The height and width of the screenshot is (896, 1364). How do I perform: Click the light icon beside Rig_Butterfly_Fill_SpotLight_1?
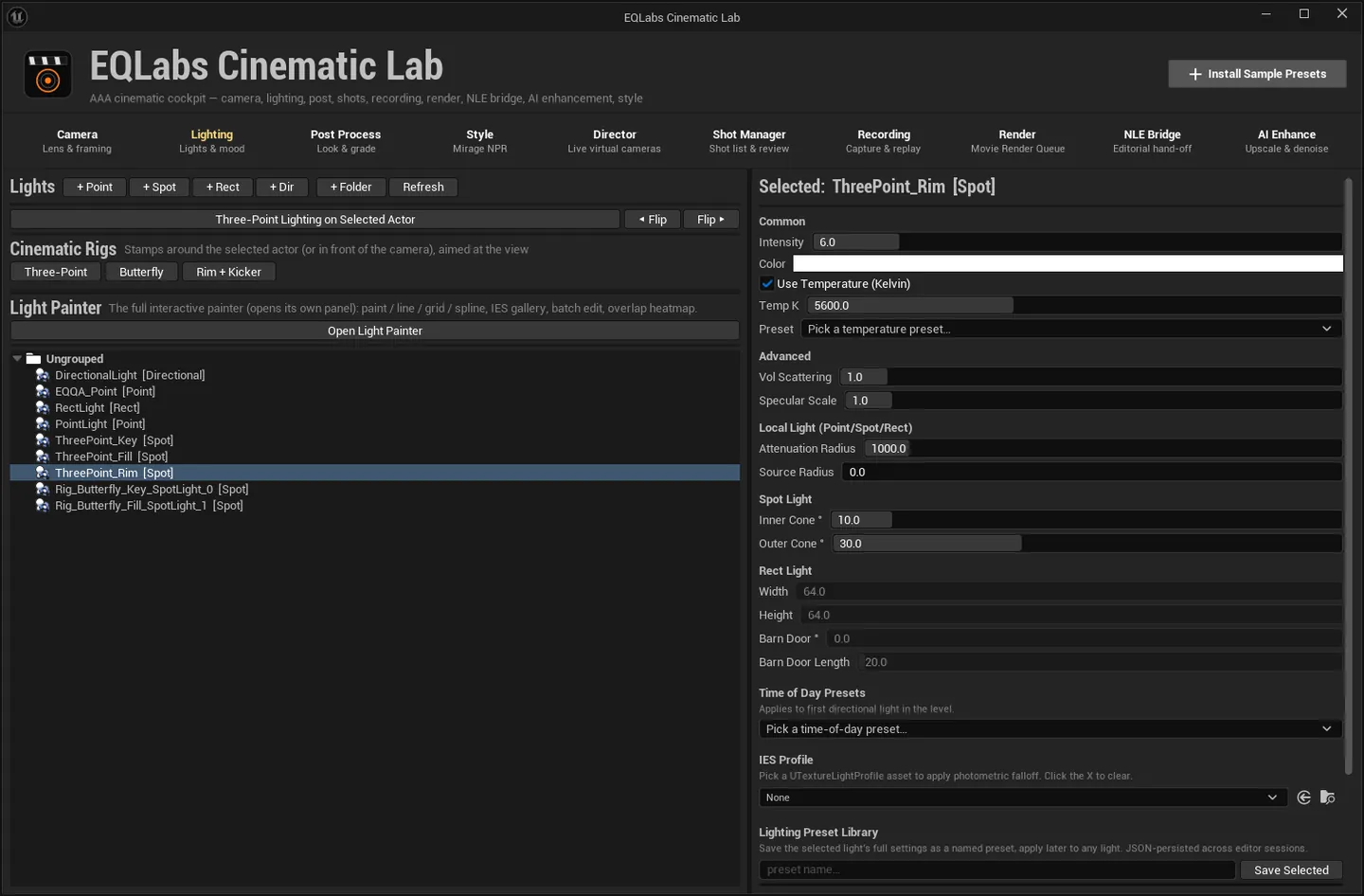pyautogui.click(x=43, y=506)
